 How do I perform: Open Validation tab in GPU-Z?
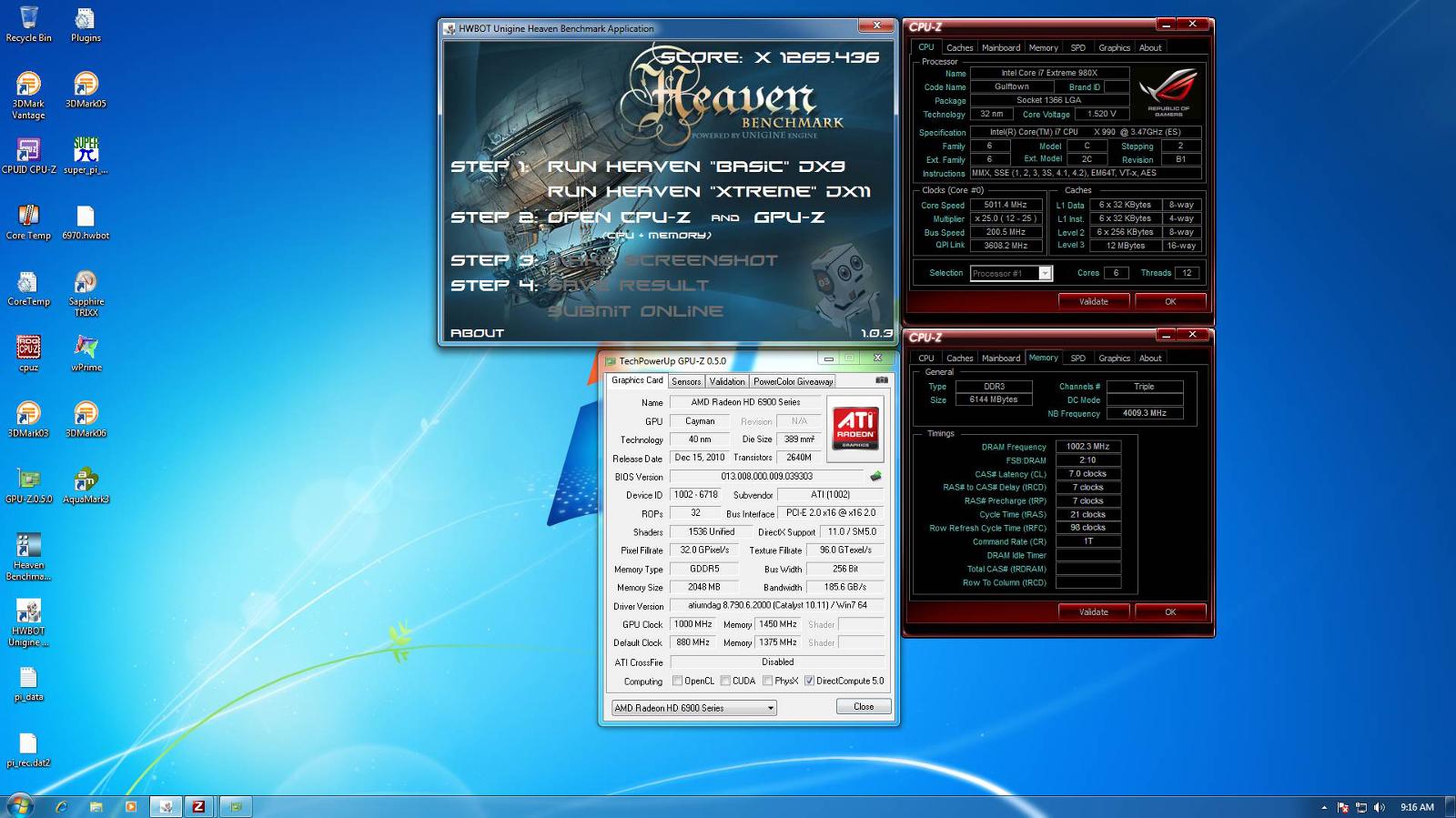click(x=727, y=381)
